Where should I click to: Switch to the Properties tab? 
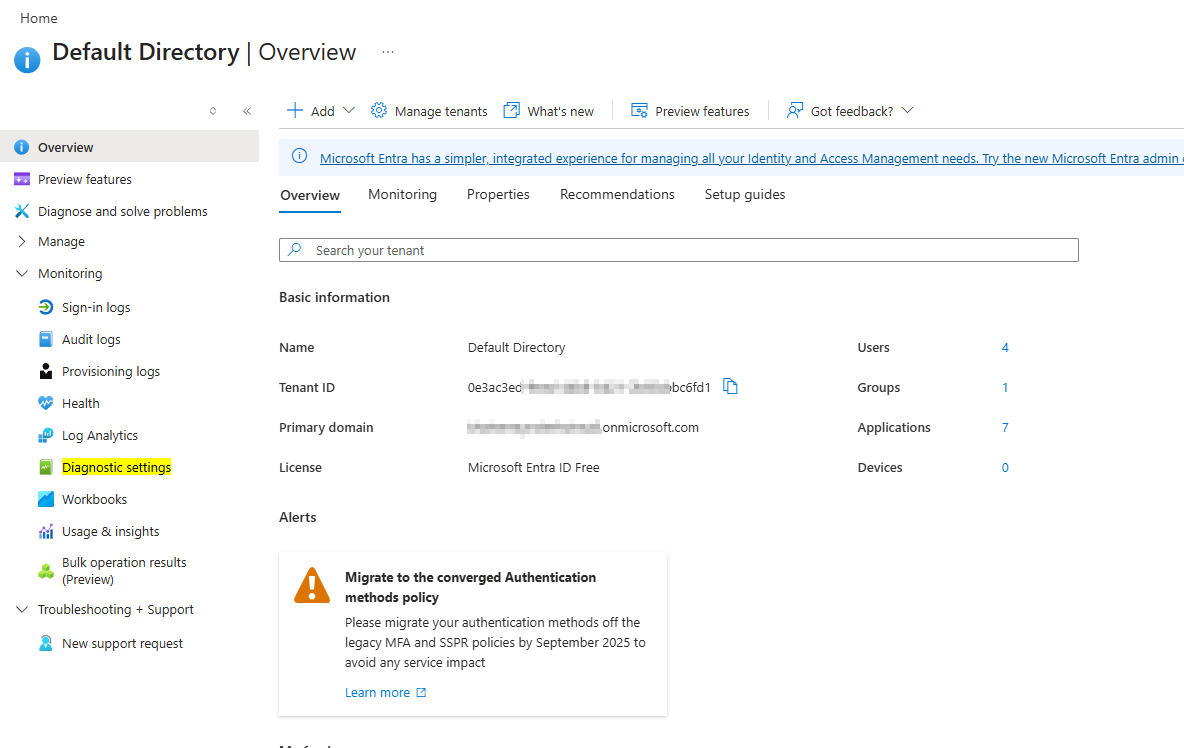coord(498,195)
